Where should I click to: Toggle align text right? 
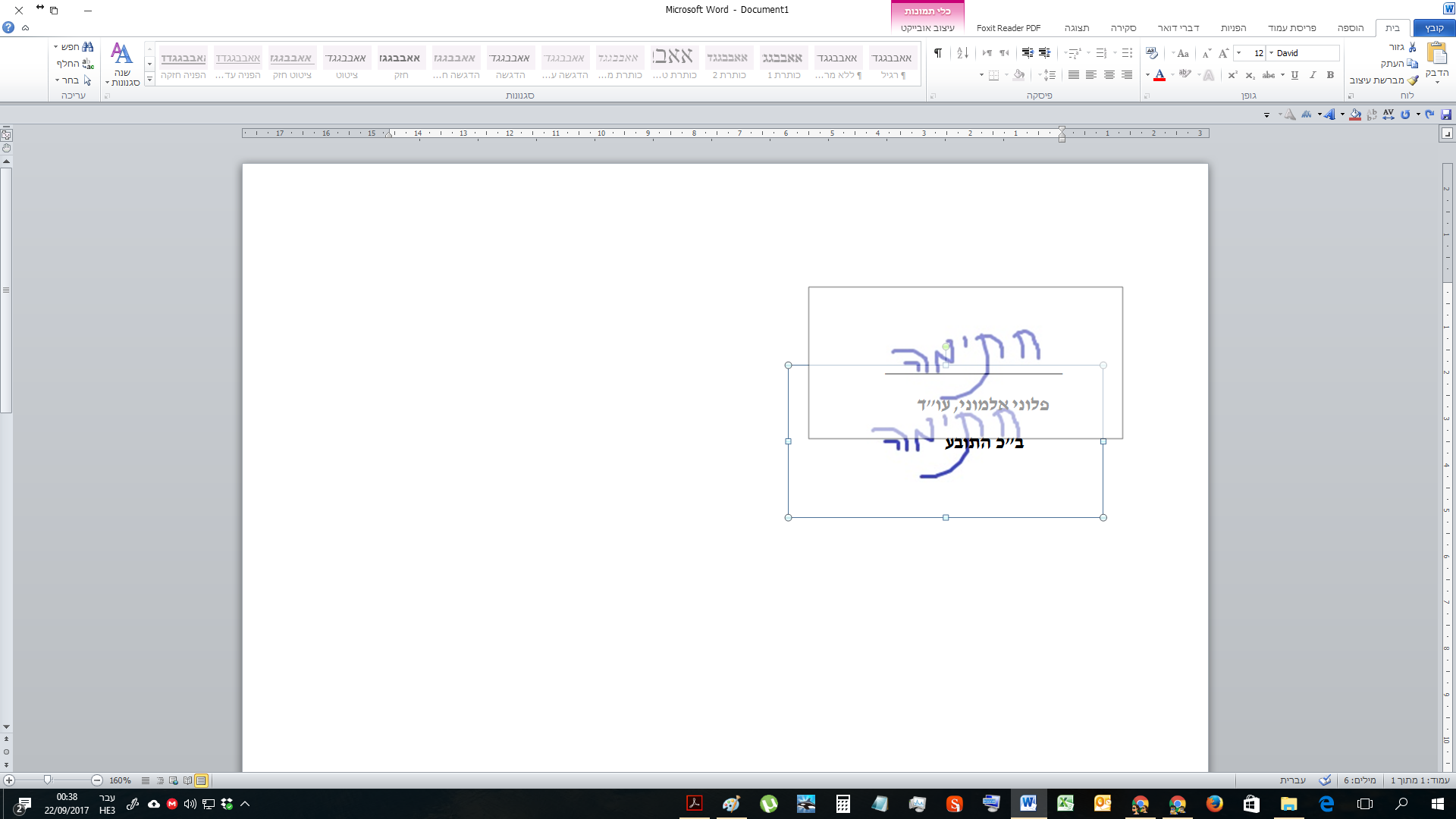[1126, 75]
